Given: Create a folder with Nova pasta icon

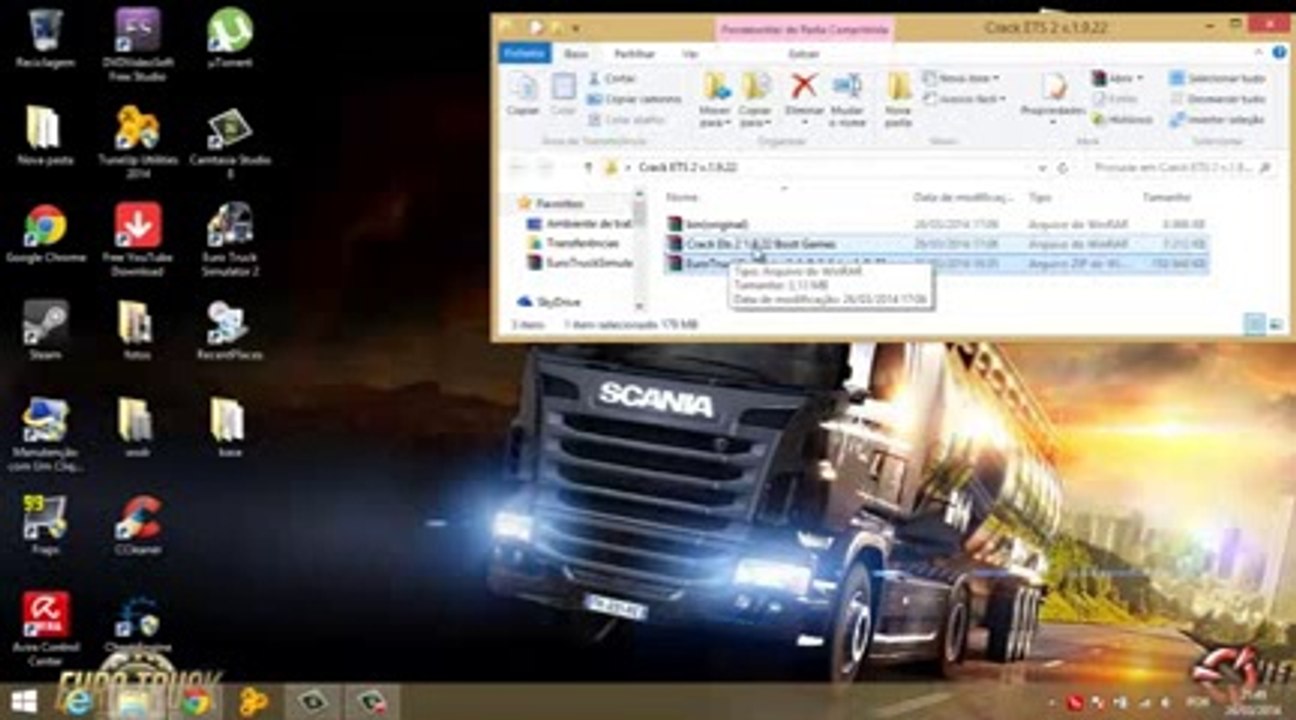Looking at the screenshot, I should coord(899,100).
